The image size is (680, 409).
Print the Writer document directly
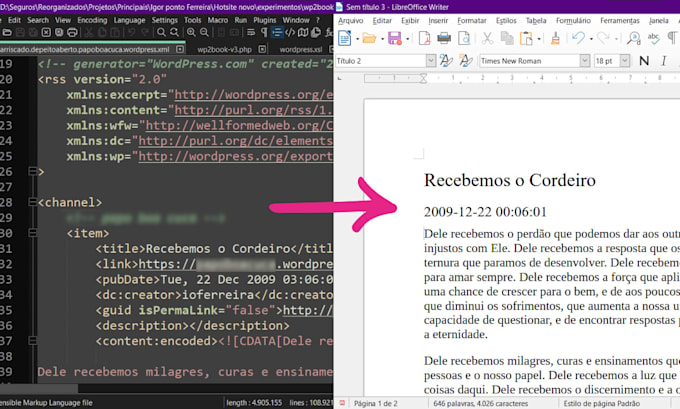444,38
